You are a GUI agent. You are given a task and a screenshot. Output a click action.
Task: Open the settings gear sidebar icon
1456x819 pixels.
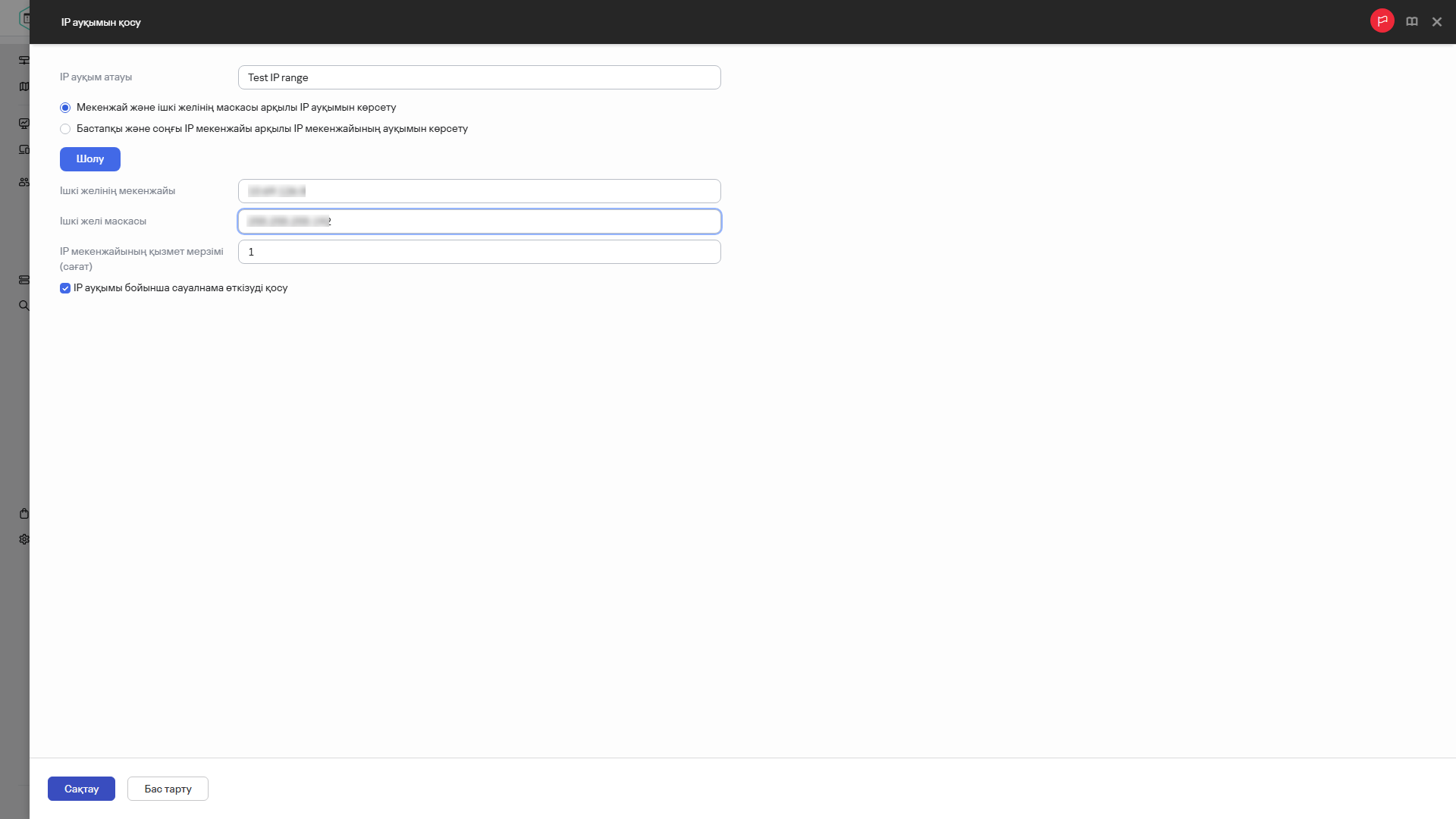(x=24, y=539)
